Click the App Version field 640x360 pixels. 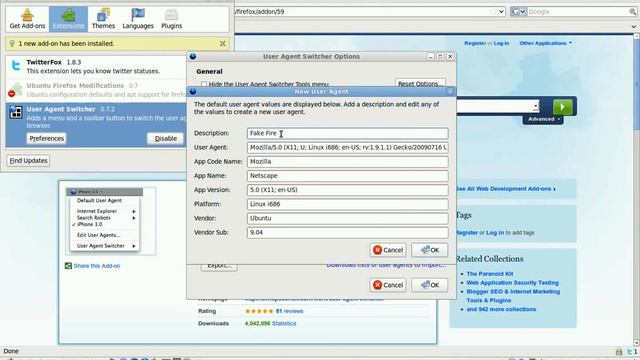click(347, 190)
